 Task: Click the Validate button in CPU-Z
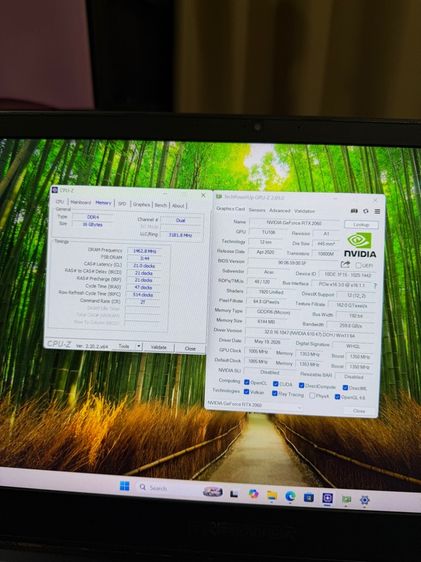click(159, 347)
